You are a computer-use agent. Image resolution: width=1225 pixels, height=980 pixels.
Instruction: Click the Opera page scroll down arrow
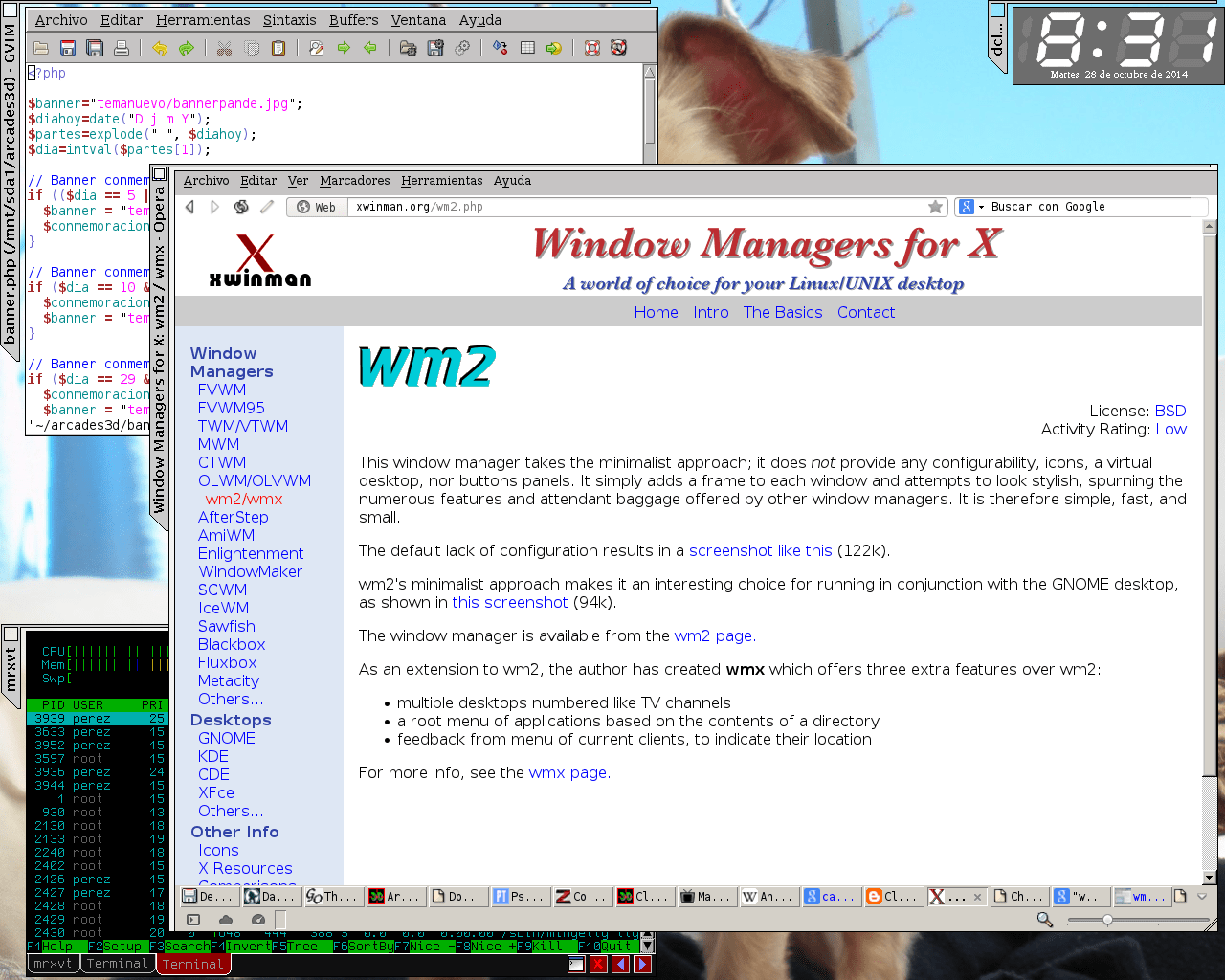1209,877
